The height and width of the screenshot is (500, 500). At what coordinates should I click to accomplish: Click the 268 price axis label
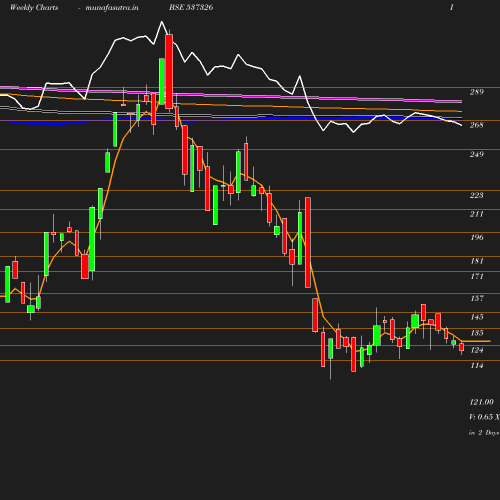[477, 125]
